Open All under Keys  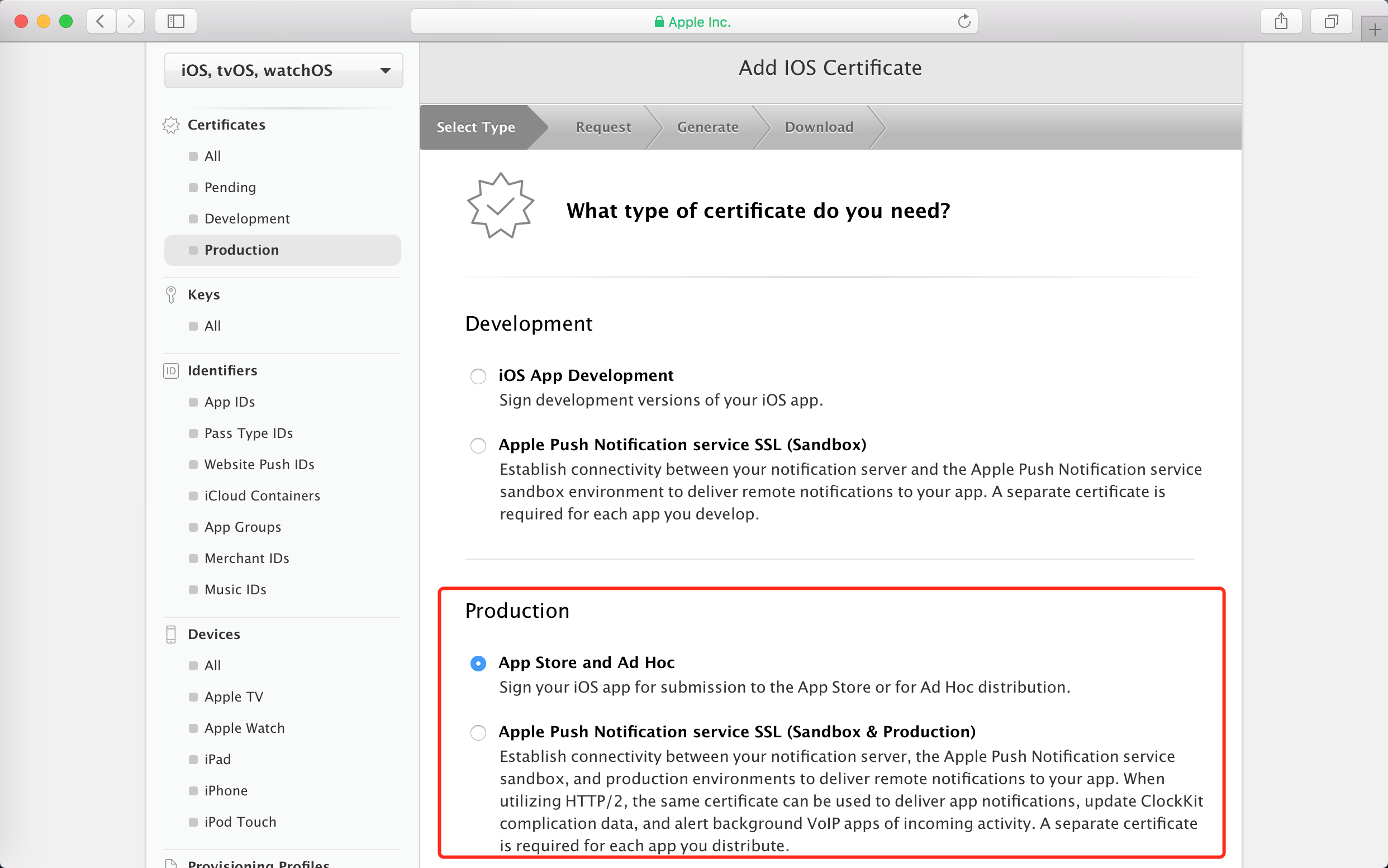[x=212, y=326]
